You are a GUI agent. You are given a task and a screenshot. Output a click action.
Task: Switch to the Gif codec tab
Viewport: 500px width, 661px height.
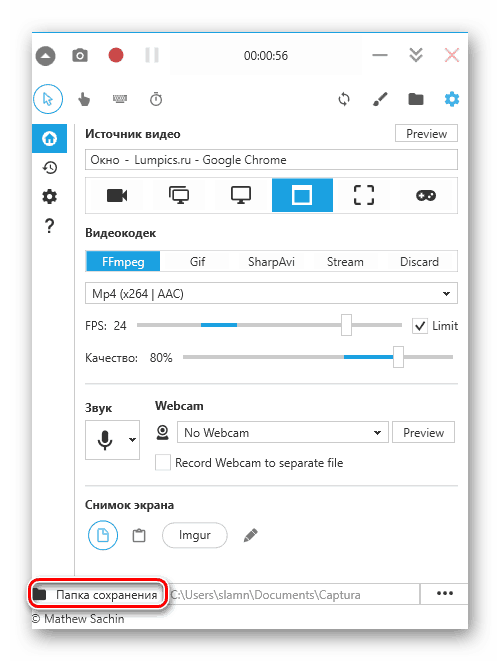click(197, 262)
